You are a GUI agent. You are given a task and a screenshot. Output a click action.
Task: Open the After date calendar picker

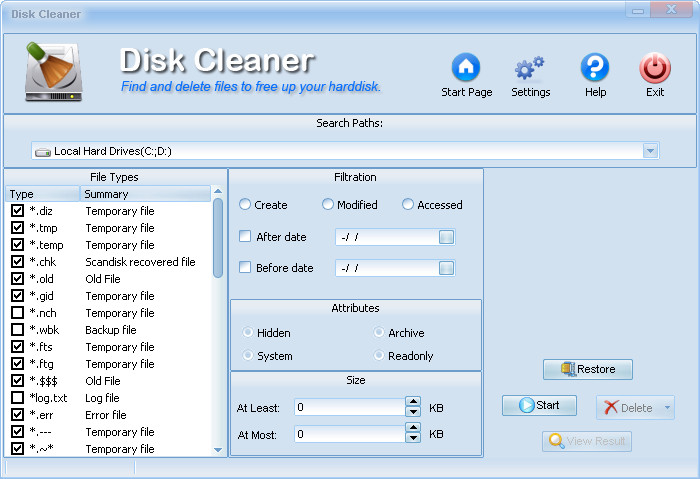(x=446, y=237)
